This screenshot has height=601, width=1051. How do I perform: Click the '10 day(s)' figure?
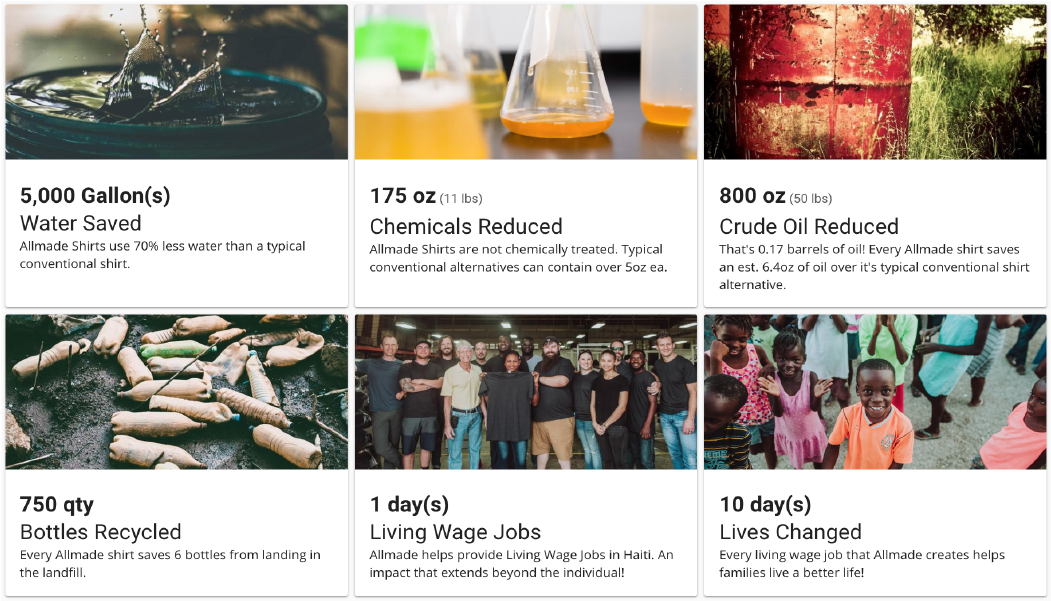tap(765, 505)
